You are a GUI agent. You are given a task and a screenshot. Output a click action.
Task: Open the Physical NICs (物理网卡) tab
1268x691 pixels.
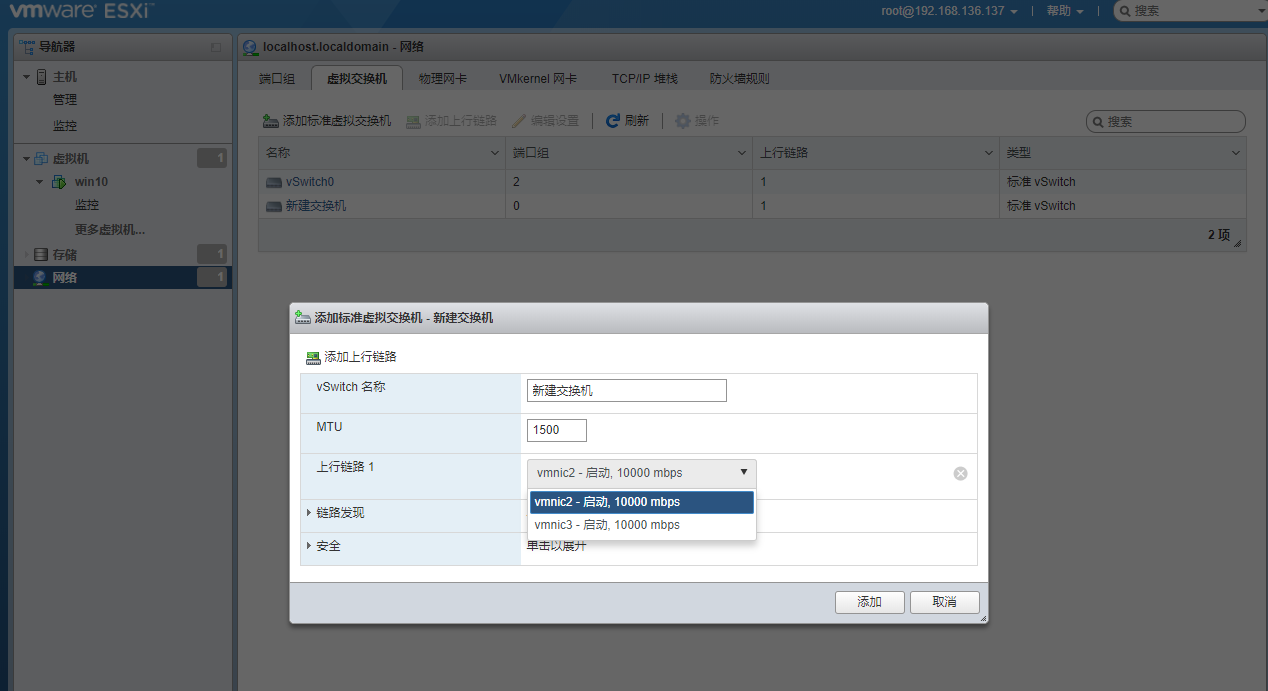443,79
